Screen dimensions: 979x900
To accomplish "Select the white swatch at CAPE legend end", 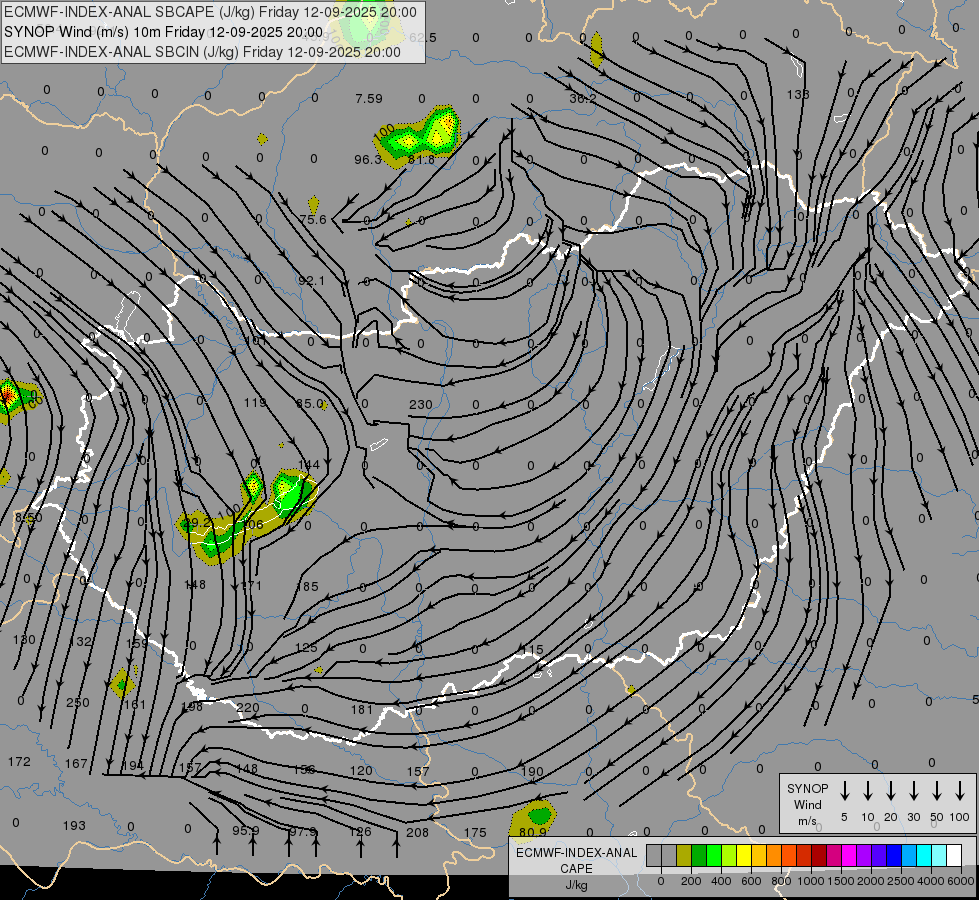I will coord(953,856).
